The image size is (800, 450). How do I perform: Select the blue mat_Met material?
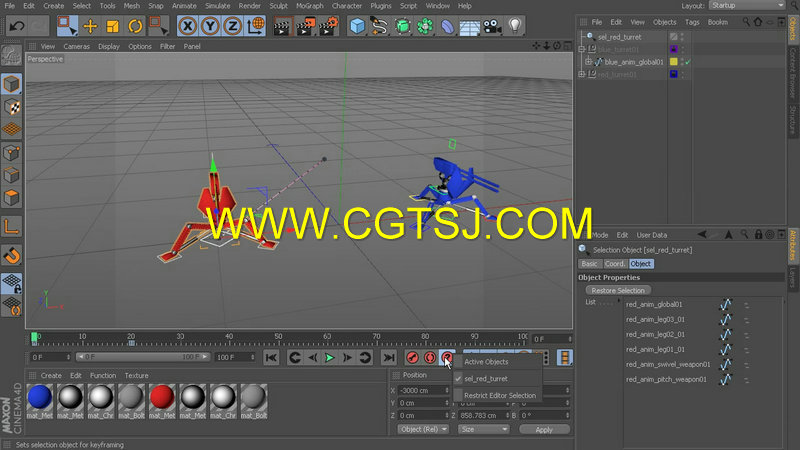click(40, 397)
